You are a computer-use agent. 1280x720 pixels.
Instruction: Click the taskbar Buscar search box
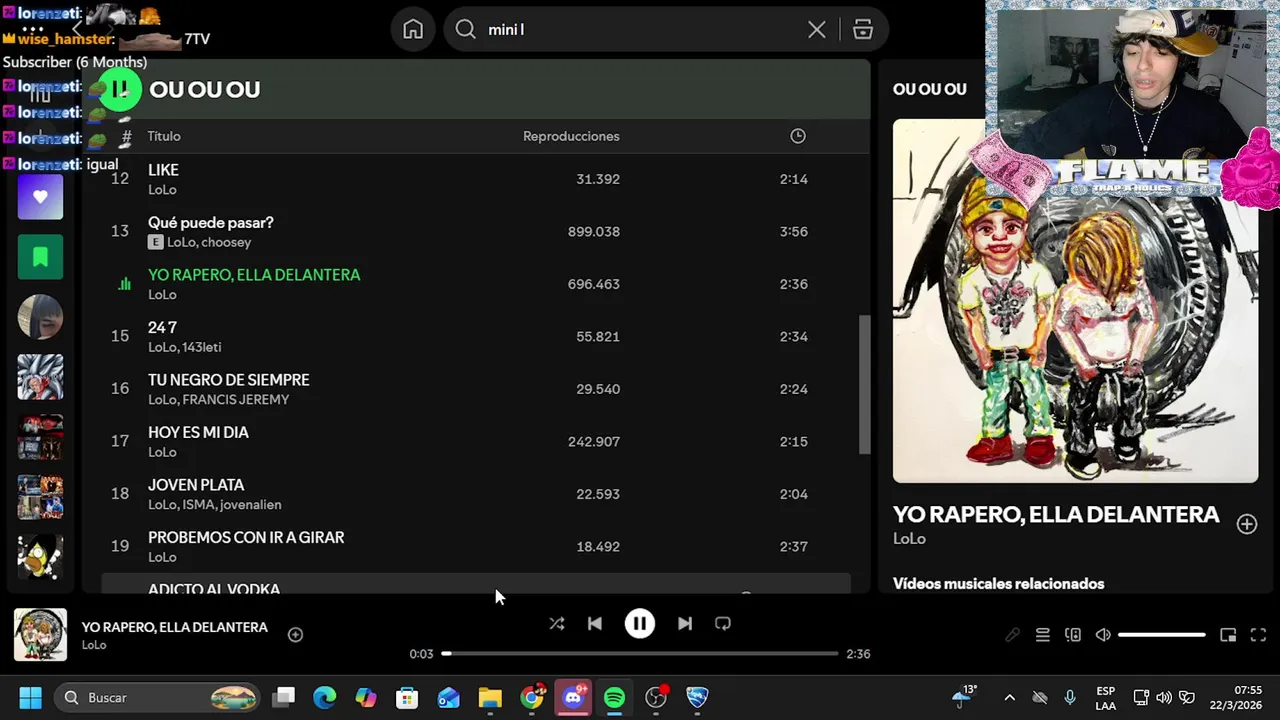[158, 697]
